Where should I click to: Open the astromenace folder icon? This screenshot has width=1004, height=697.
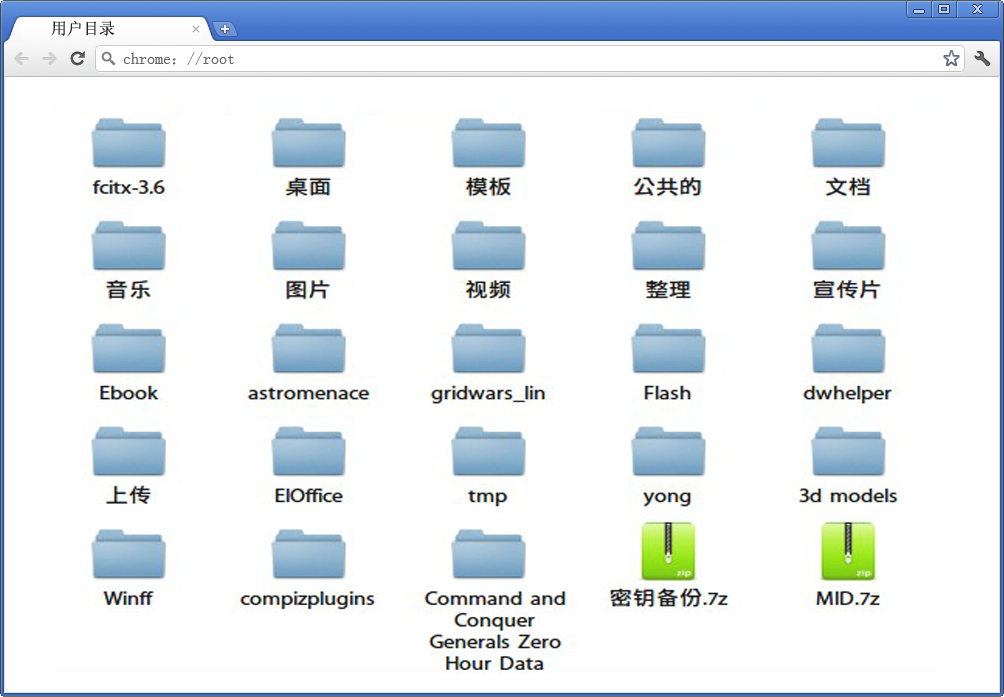(309, 349)
